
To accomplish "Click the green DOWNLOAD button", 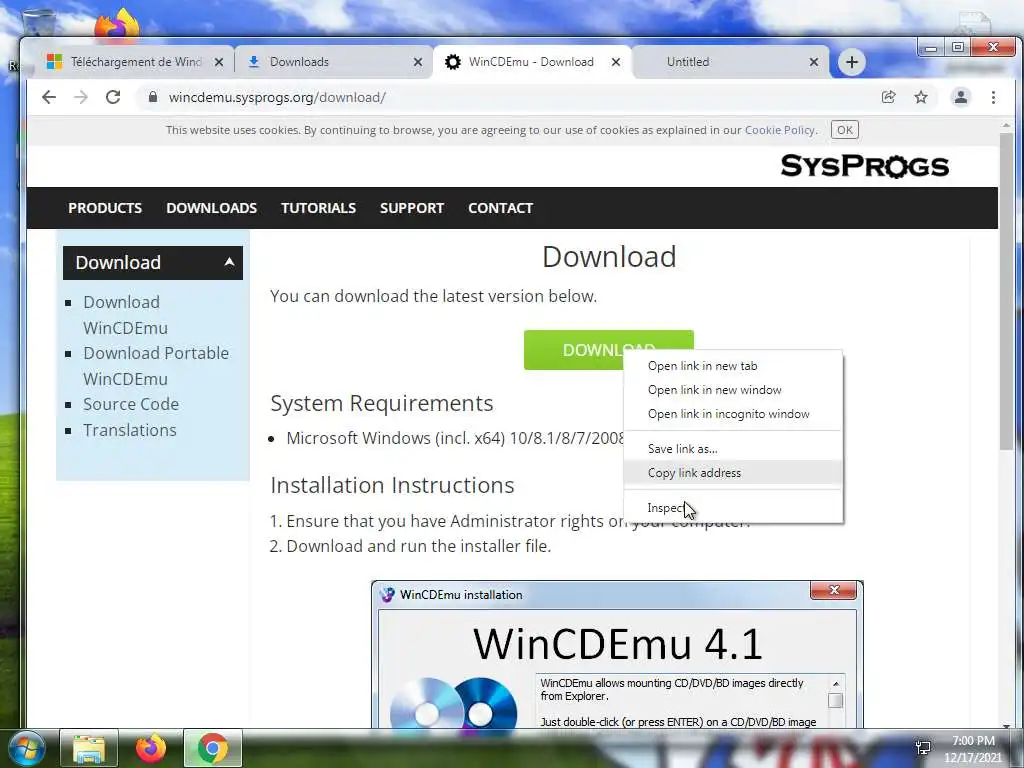I will [x=608, y=350].
